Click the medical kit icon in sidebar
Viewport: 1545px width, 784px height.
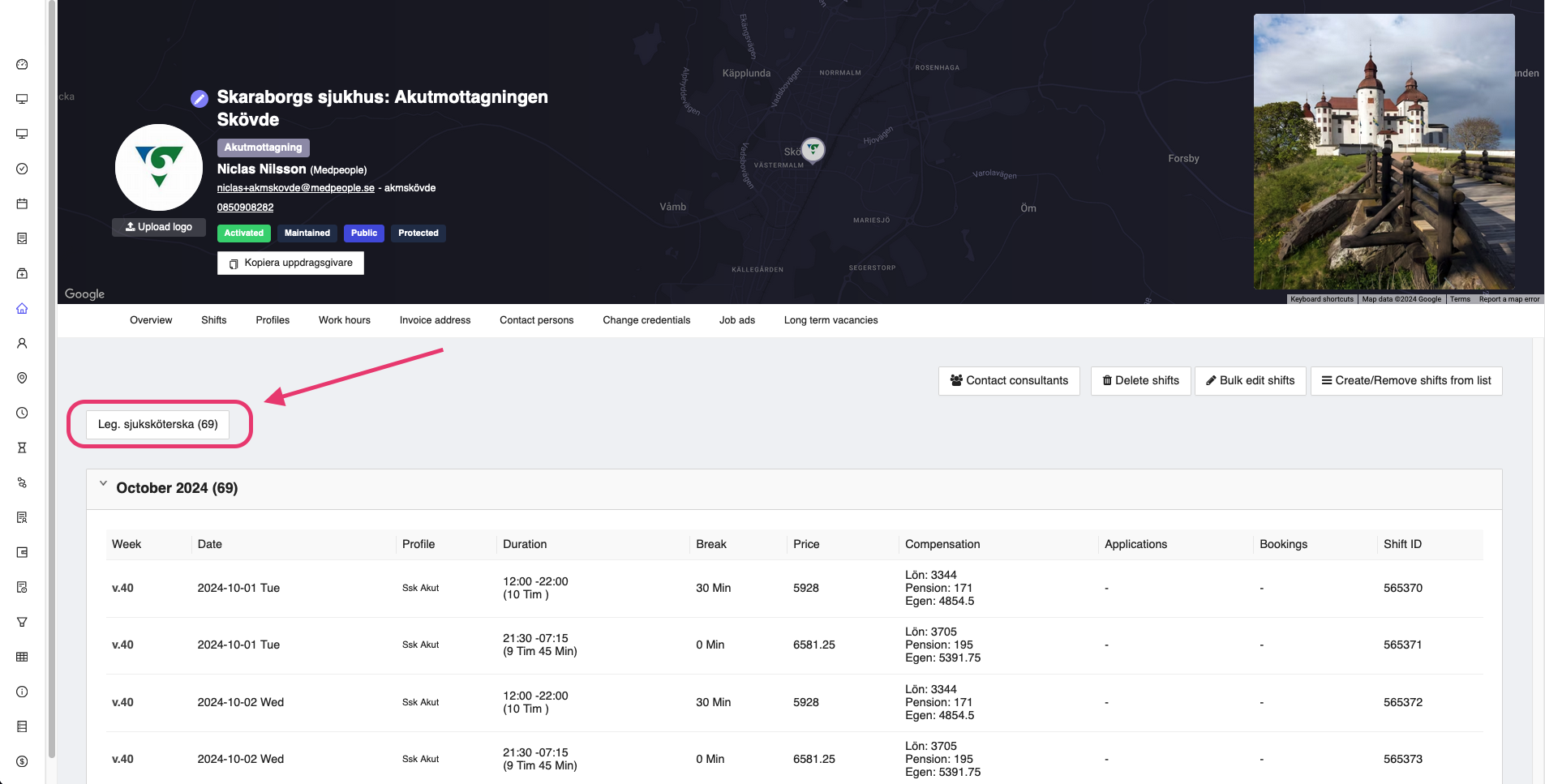coord(22,273)
